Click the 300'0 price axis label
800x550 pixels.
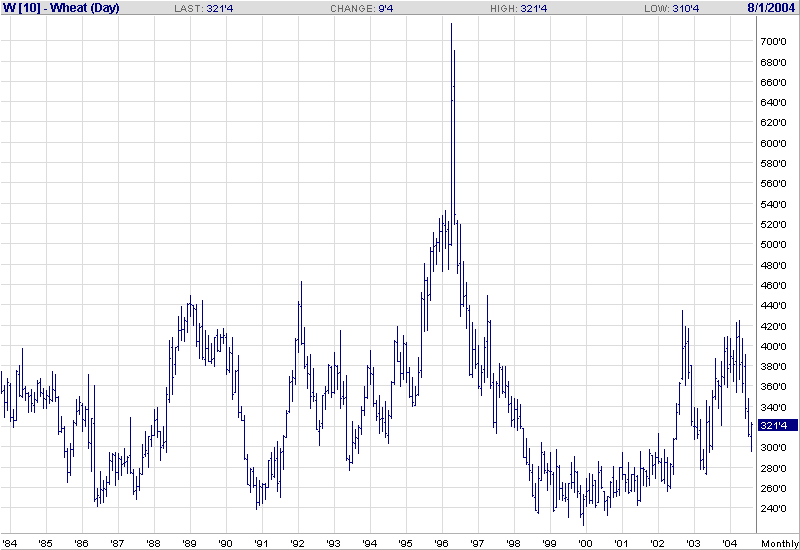point(773,447)
